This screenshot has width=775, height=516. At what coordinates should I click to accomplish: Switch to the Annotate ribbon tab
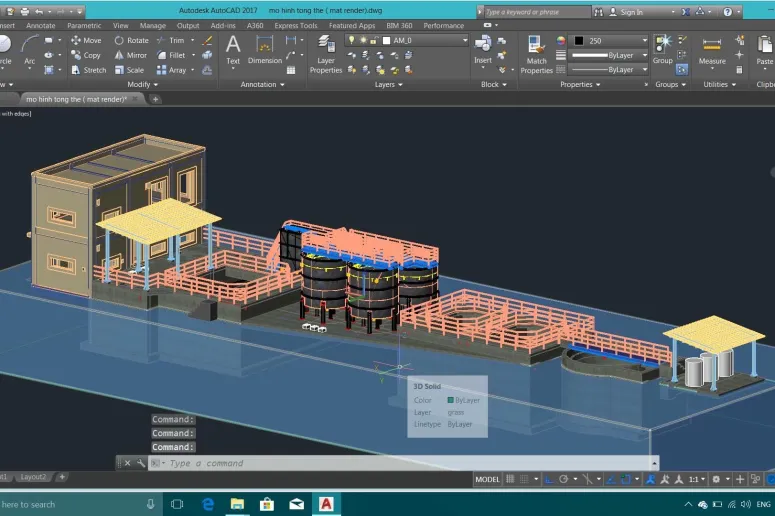click(41, 26)
